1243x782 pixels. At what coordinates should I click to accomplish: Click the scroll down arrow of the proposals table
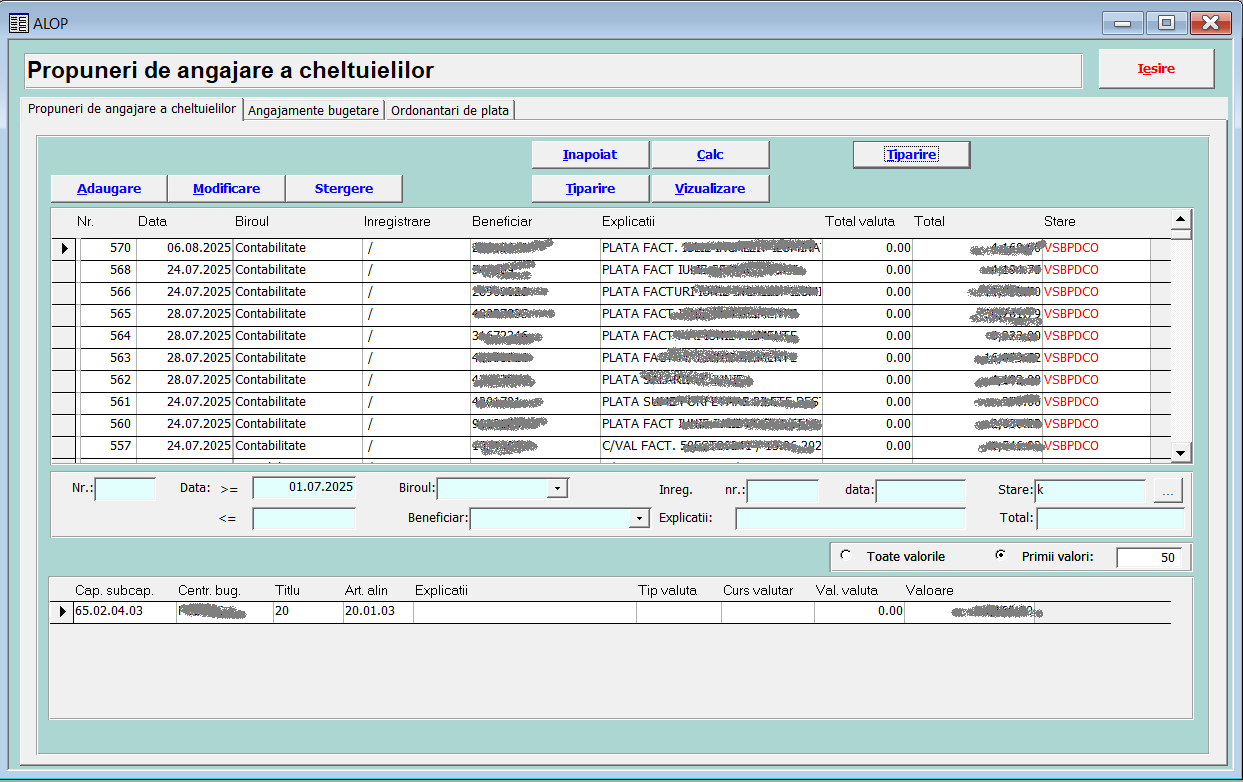point(1181,453)
